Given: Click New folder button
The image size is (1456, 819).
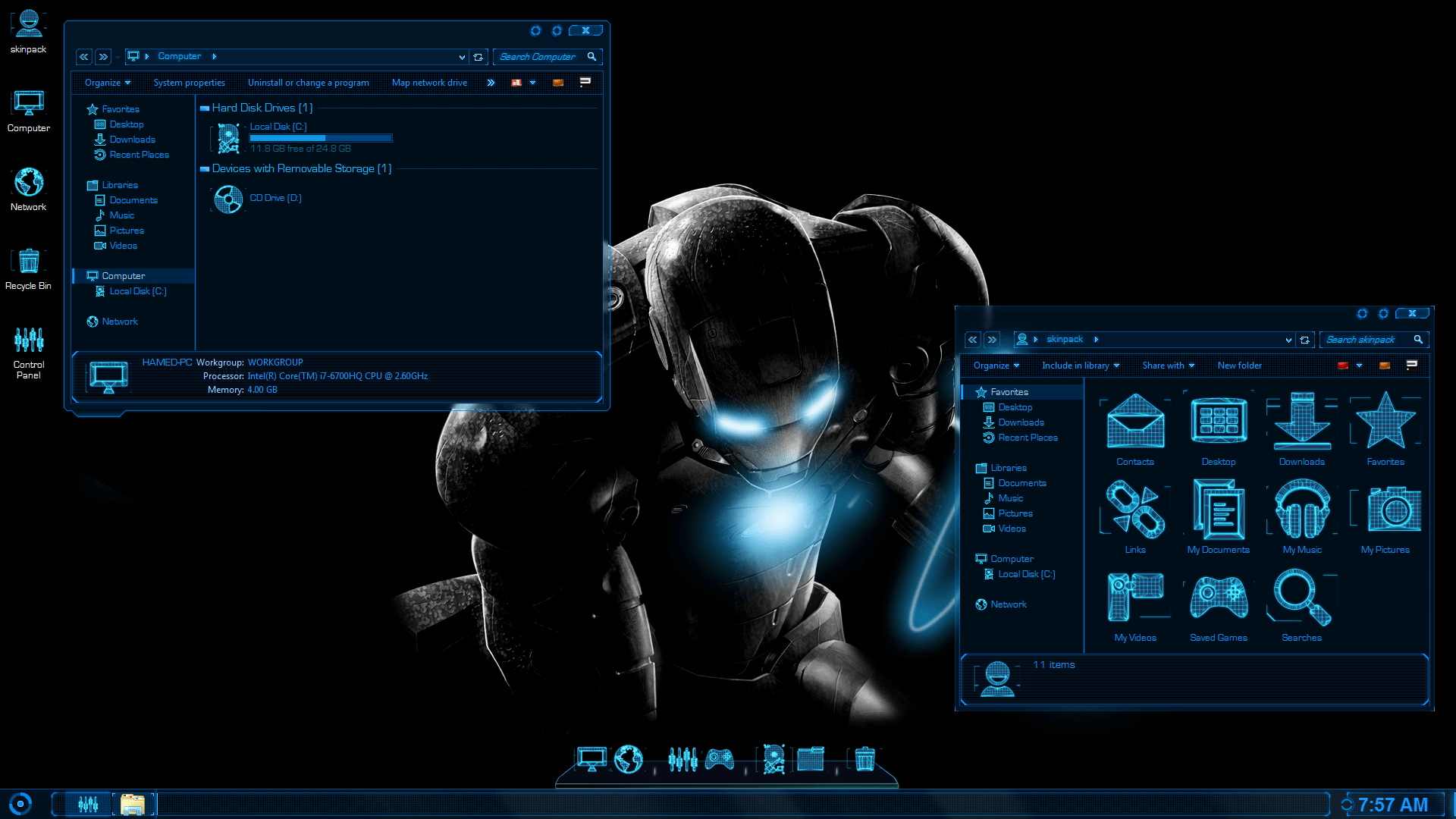Looking at the screenshot, I should 1238,365.
